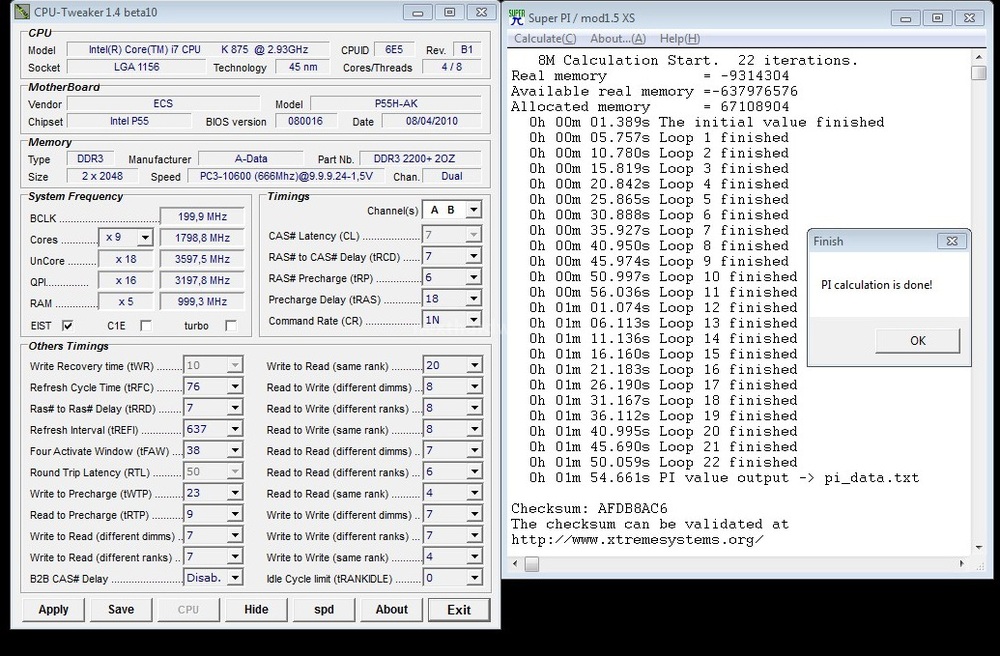The width and height of the screenshot is (1000, 656).
Task: Click the RAM x 5 multiplier field
Action: 126,302
